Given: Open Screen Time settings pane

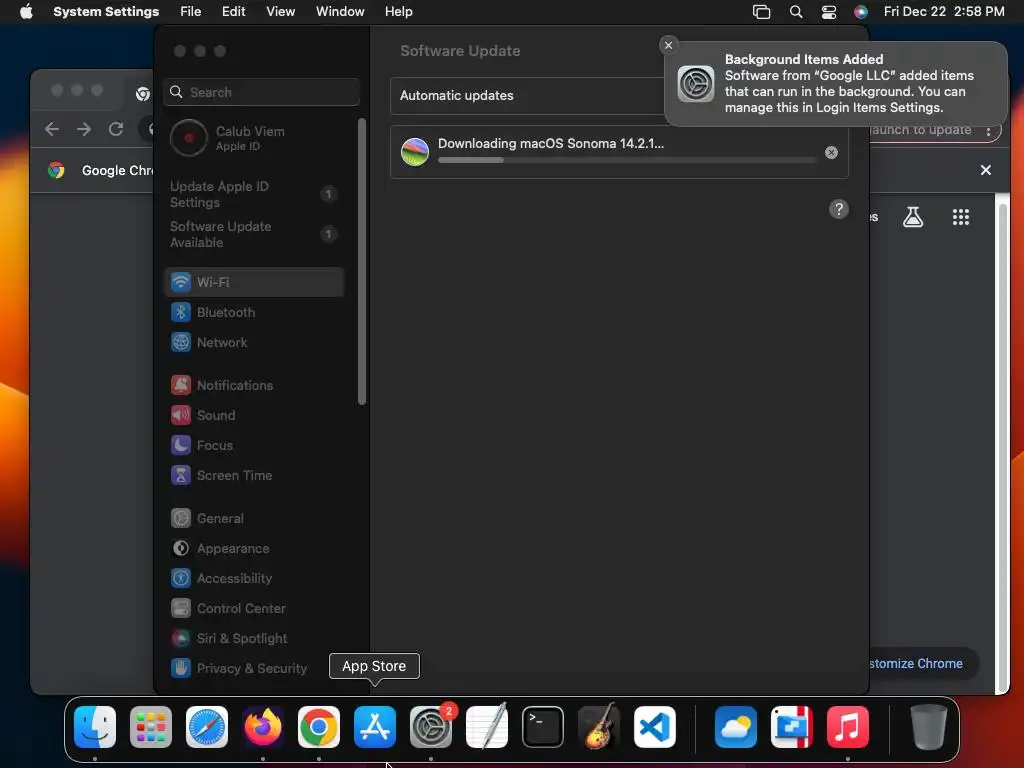Looking at the screenshot, I should (x=254, y=475).
